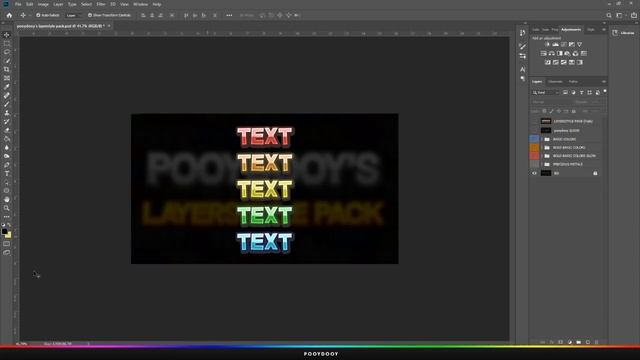Image resolution: width=640 pixels, height=360 pixels.
Task: Expand the BASIC COLORS folder
Action: [x=542, y=139]
